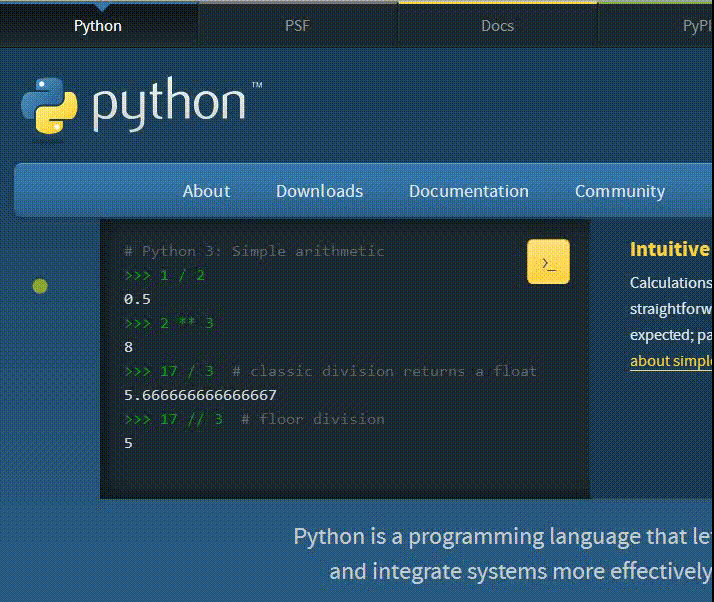Open the Docs top tab

tap(497, 26)
